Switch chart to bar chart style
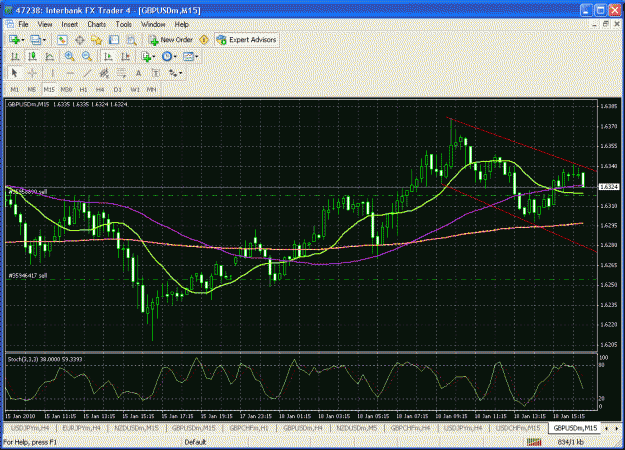Viewport: 625px width, 450px height. [x=15, y=57]
